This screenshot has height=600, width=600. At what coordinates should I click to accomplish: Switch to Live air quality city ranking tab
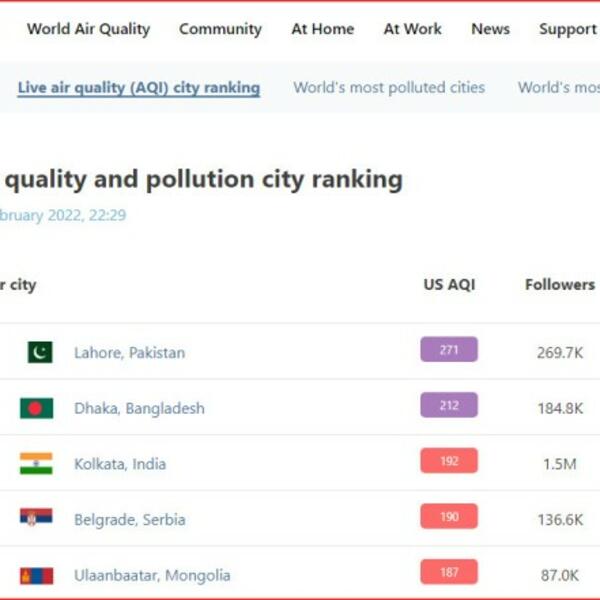click(139, 87)
